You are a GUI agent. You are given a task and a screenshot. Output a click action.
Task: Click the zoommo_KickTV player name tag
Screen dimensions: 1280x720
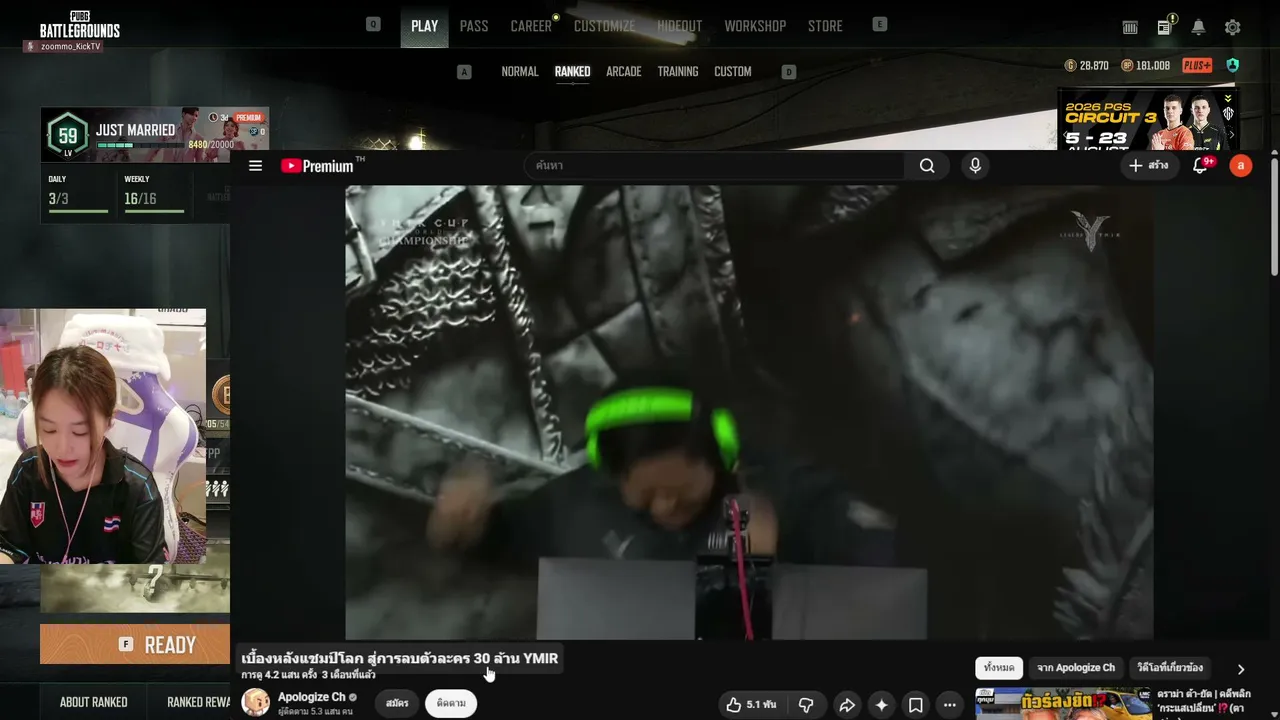[x=63, y=47]
